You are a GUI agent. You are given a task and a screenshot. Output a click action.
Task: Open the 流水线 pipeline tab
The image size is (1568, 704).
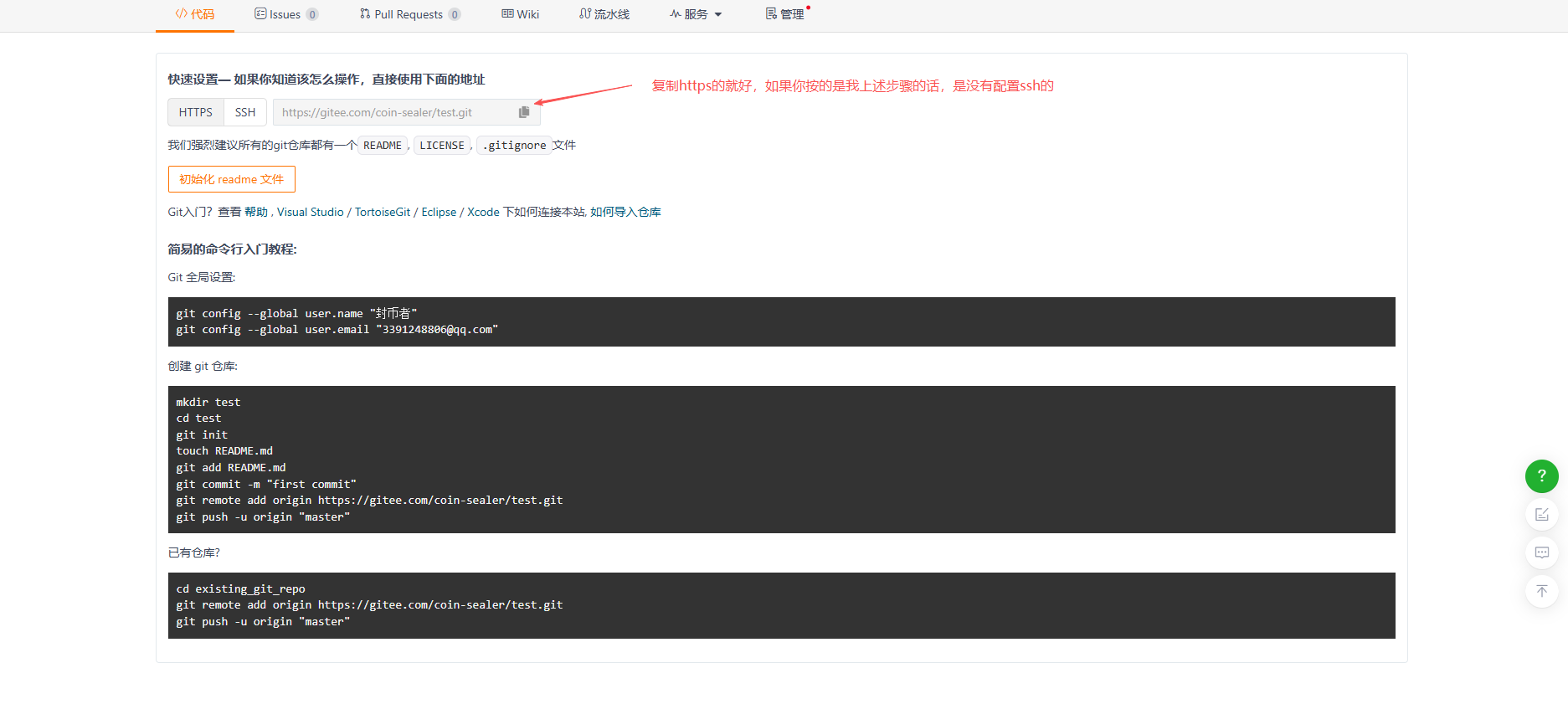(604, 14)
